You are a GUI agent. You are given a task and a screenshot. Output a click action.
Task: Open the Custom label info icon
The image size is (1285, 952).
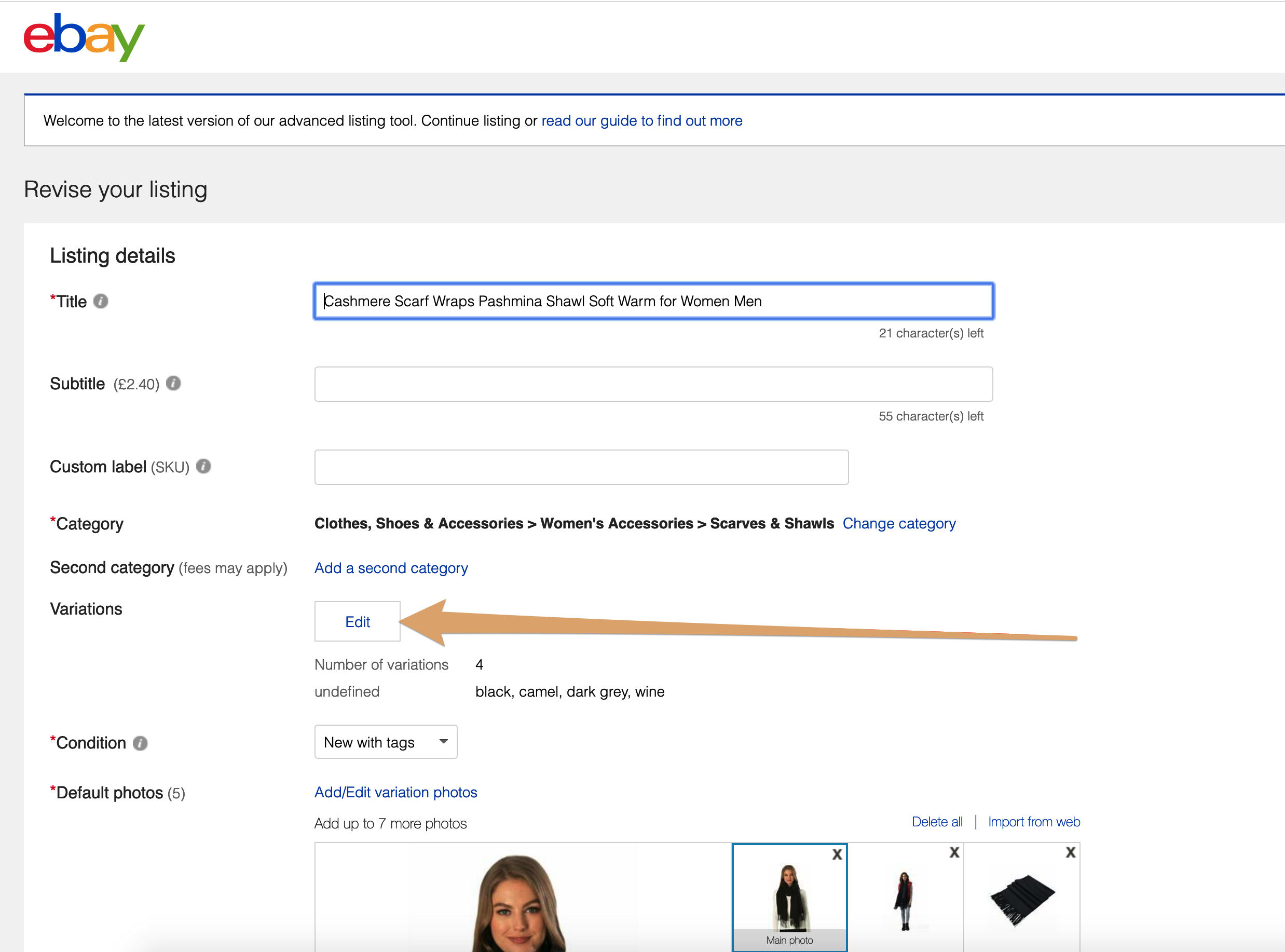click(203, 466)
